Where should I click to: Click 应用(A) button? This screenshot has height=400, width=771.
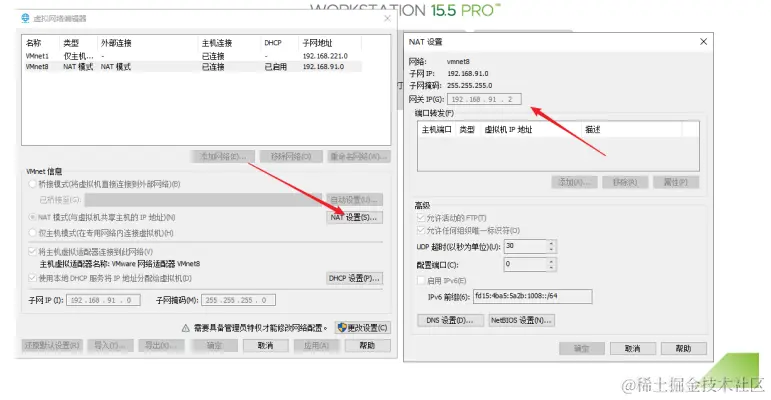point(317,345)
